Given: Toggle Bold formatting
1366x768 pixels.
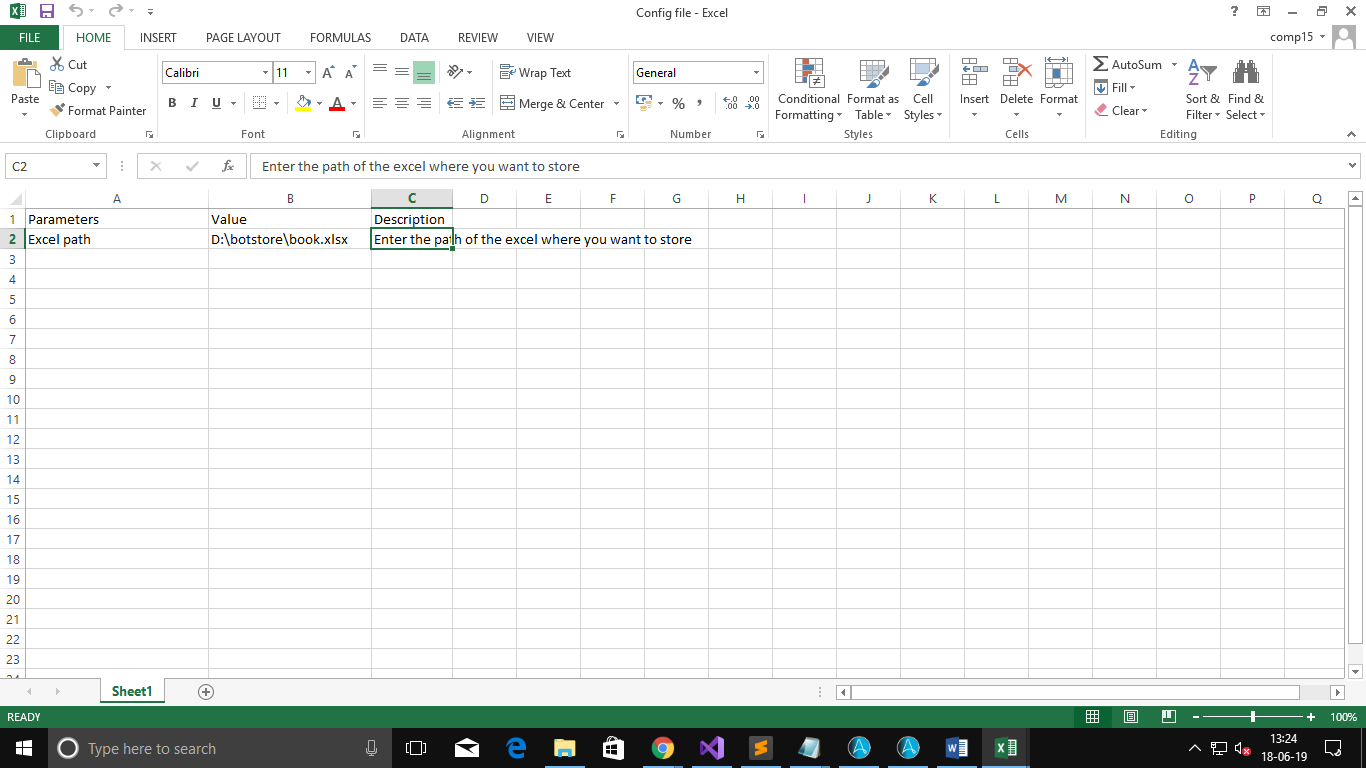Looking at the screenshot, I should click(x=172, y=103).
